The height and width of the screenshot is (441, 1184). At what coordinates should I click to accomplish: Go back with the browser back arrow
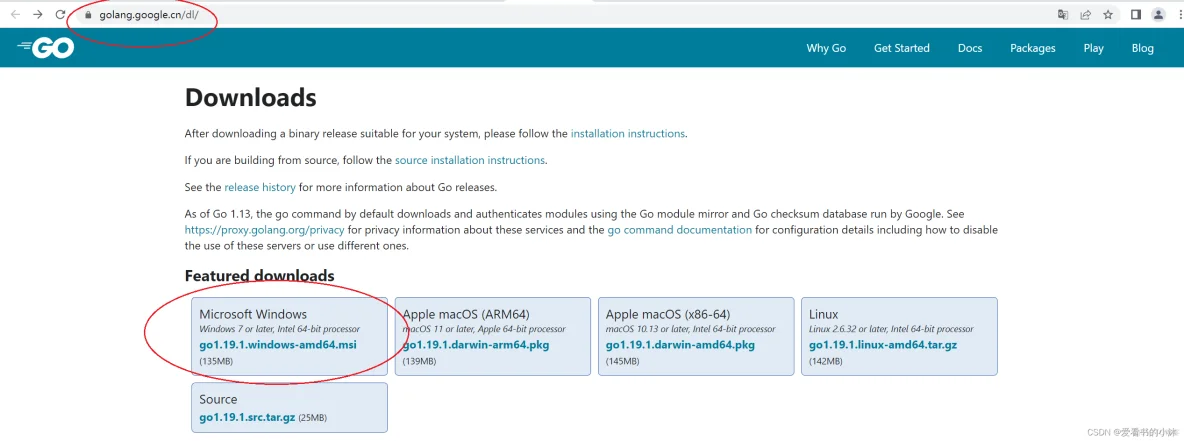tap(15, 14)
